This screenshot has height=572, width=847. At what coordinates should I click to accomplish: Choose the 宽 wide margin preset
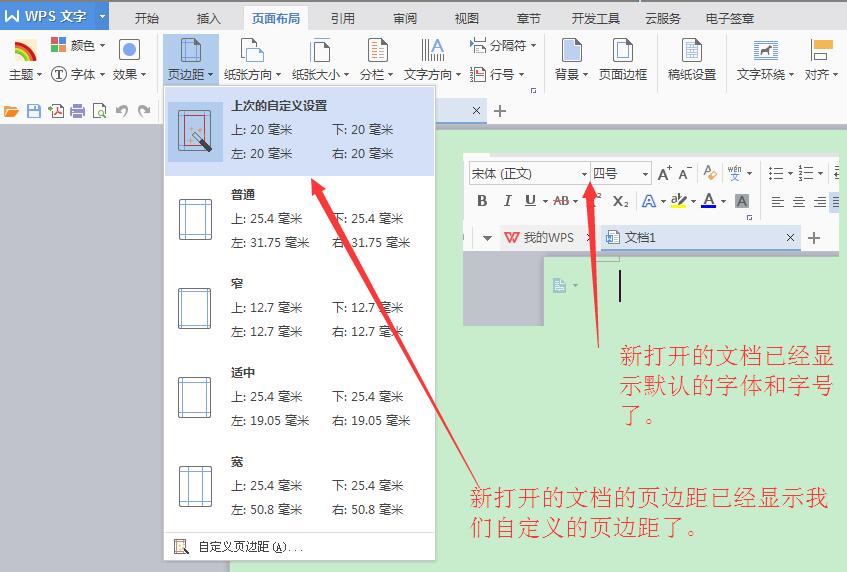299,487
